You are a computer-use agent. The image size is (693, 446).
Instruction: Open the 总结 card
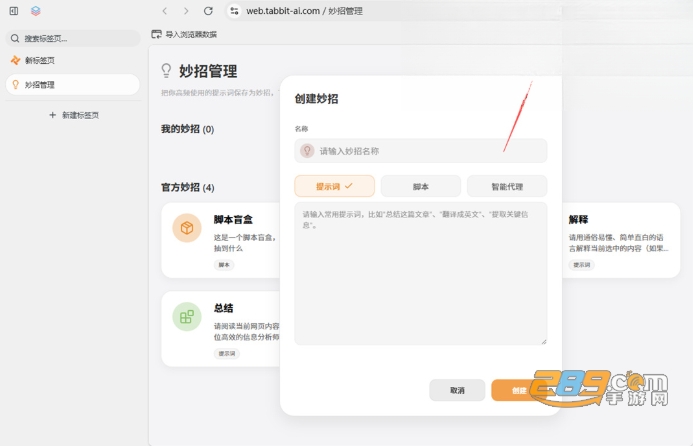click(x=221, y=329)
